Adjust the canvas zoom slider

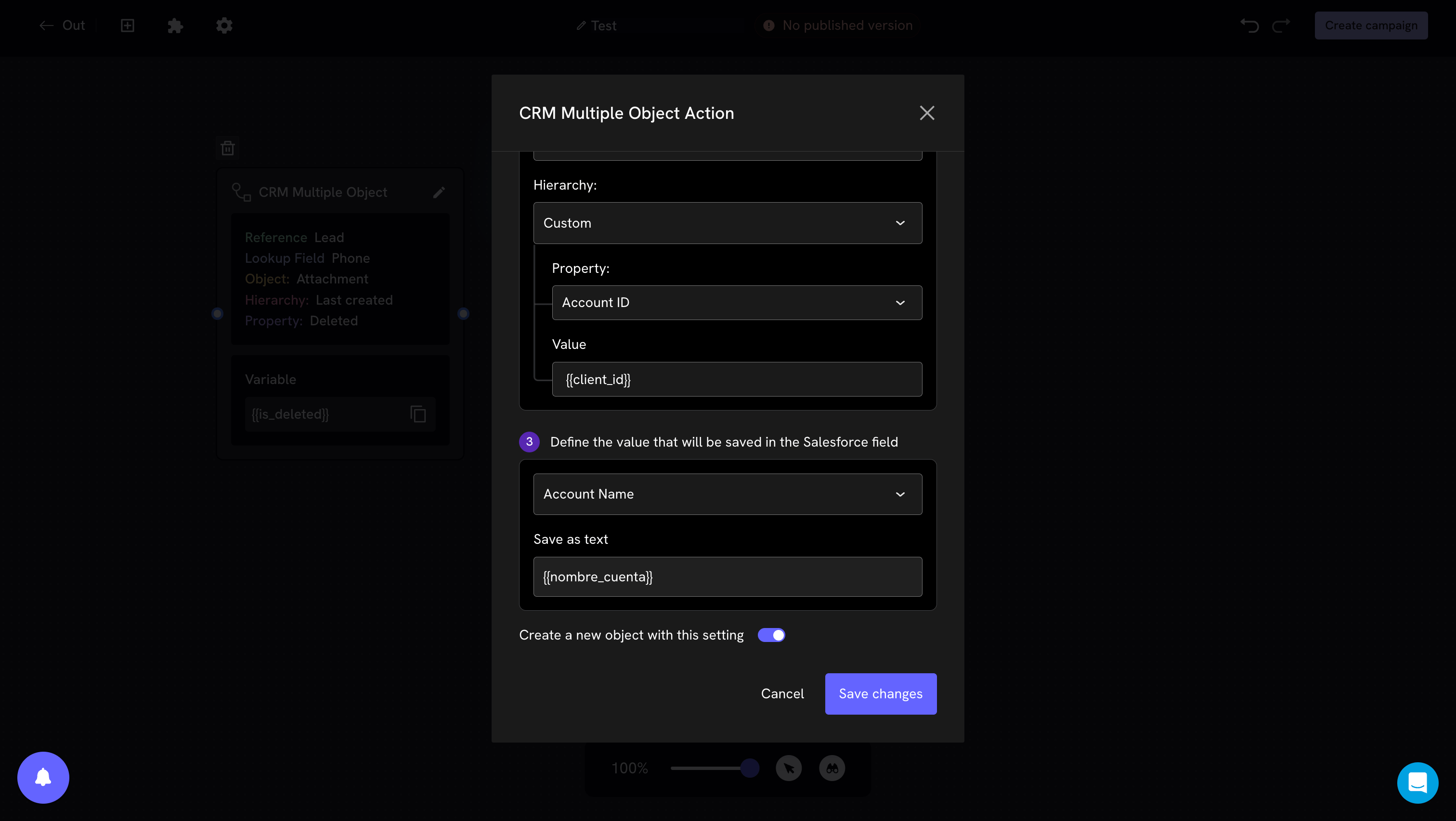coord(715,769)
